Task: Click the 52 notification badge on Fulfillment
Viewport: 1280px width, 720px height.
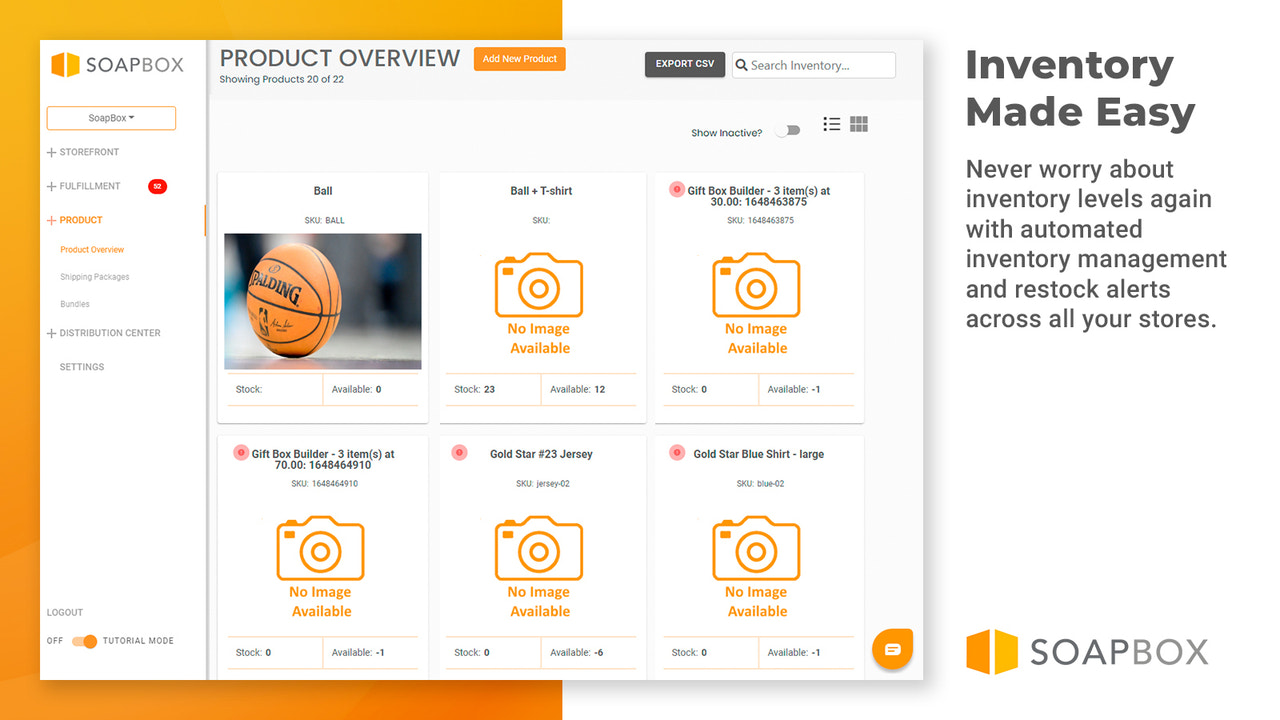Action: click(157, 186)
